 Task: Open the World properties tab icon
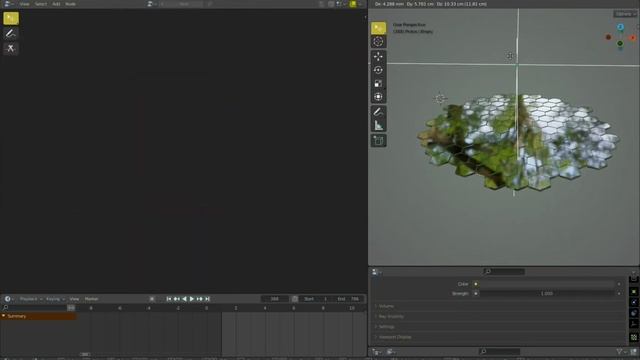633,280
